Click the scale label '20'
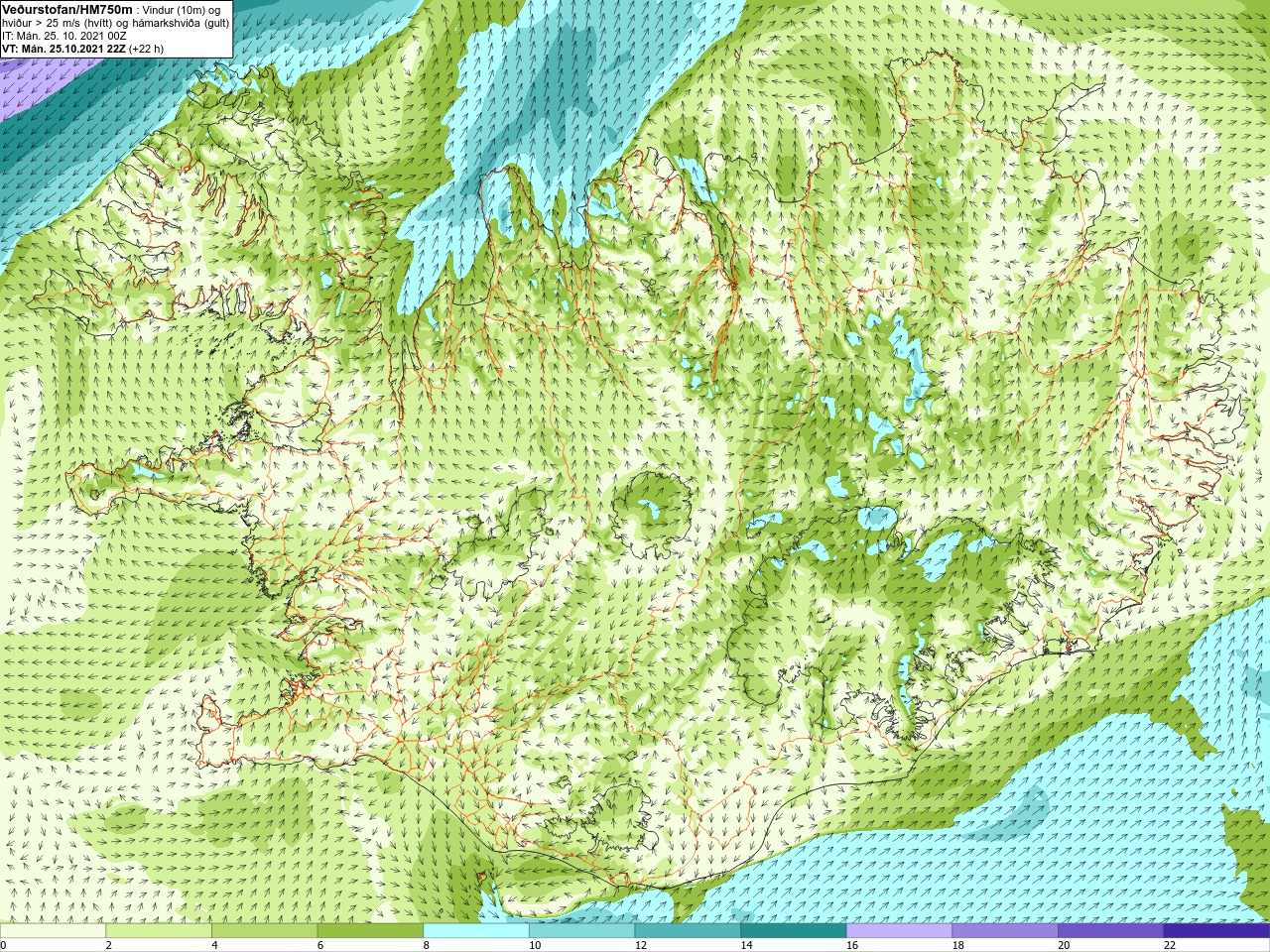The height and width of the screenshot is (952, 1270). [1064, 945]
